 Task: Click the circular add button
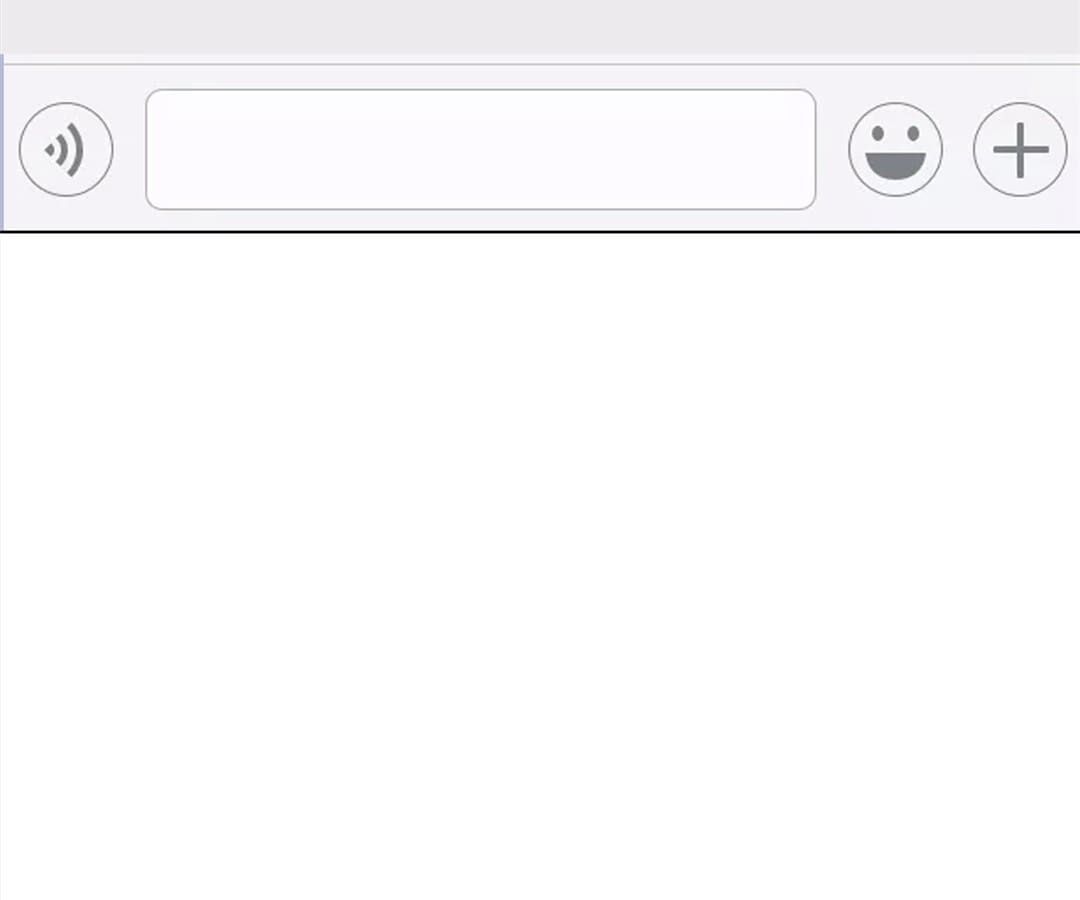[1020, 149]
